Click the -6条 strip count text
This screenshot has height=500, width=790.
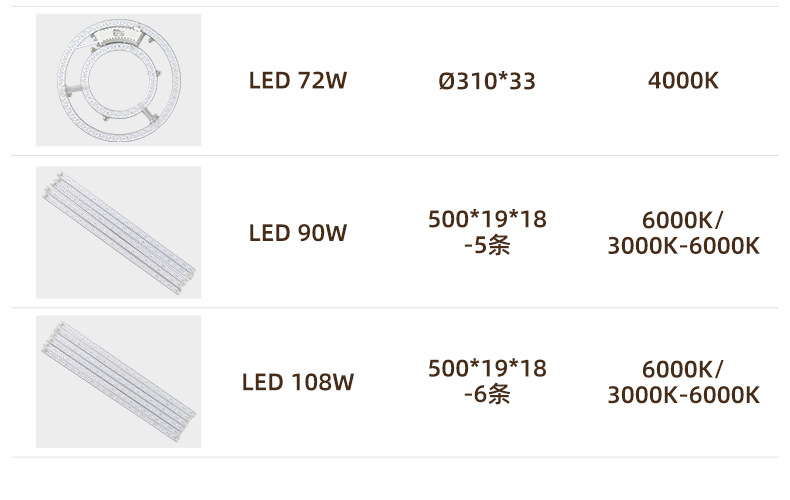pyautogui.click(x=487, y=394)
